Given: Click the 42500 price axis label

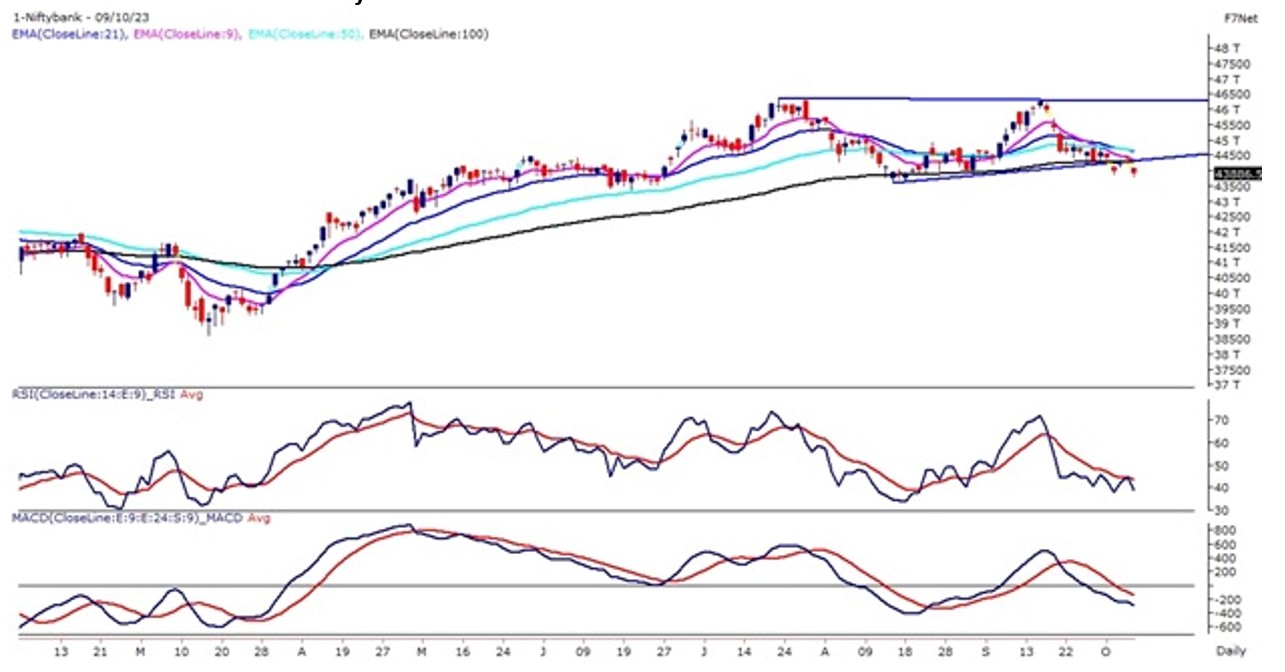Looking at the screenshot, I should [x=1231, y=216].
